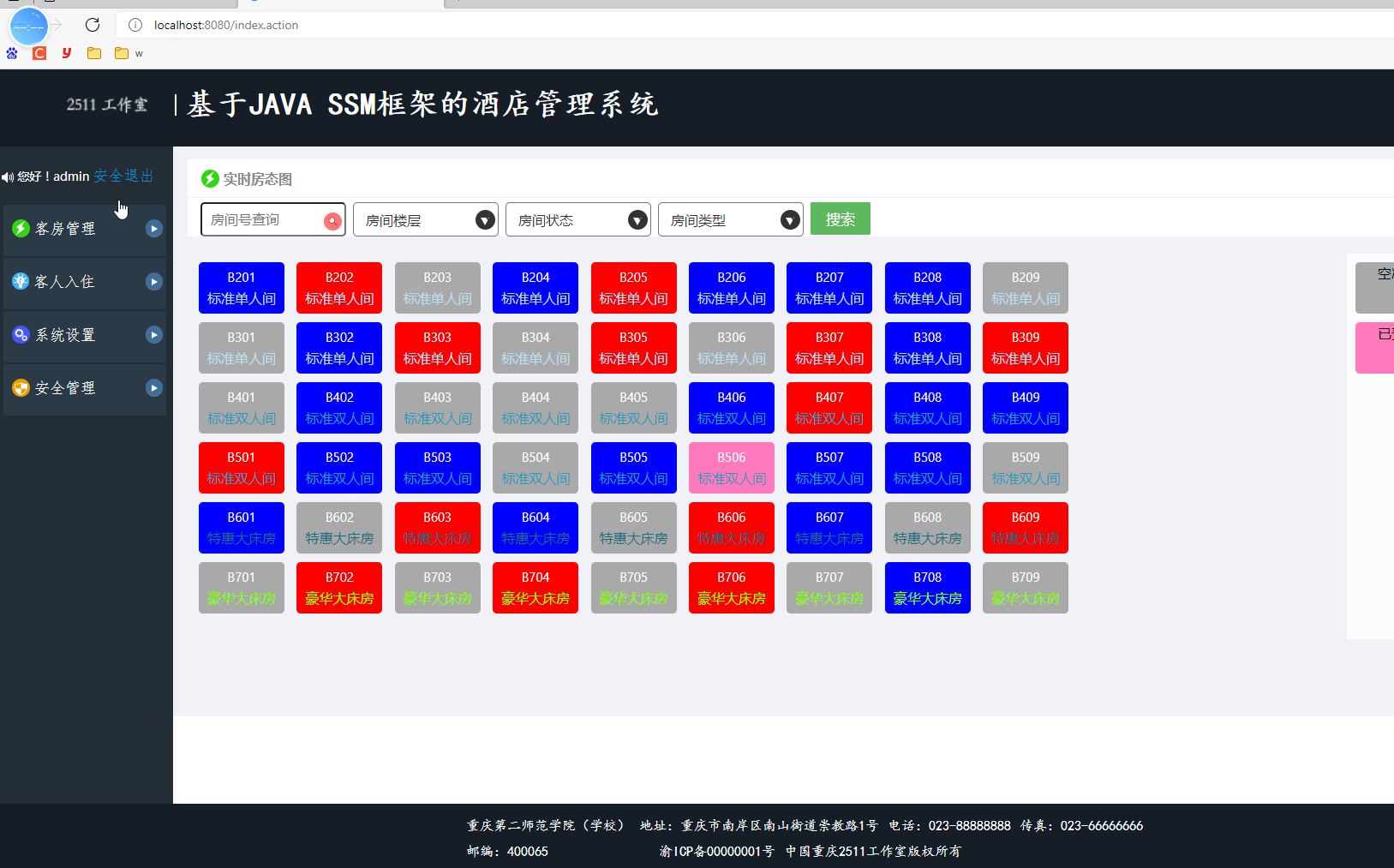
Task: Open 客房管理 sidebar menu
Action: [x=85, y=230]
